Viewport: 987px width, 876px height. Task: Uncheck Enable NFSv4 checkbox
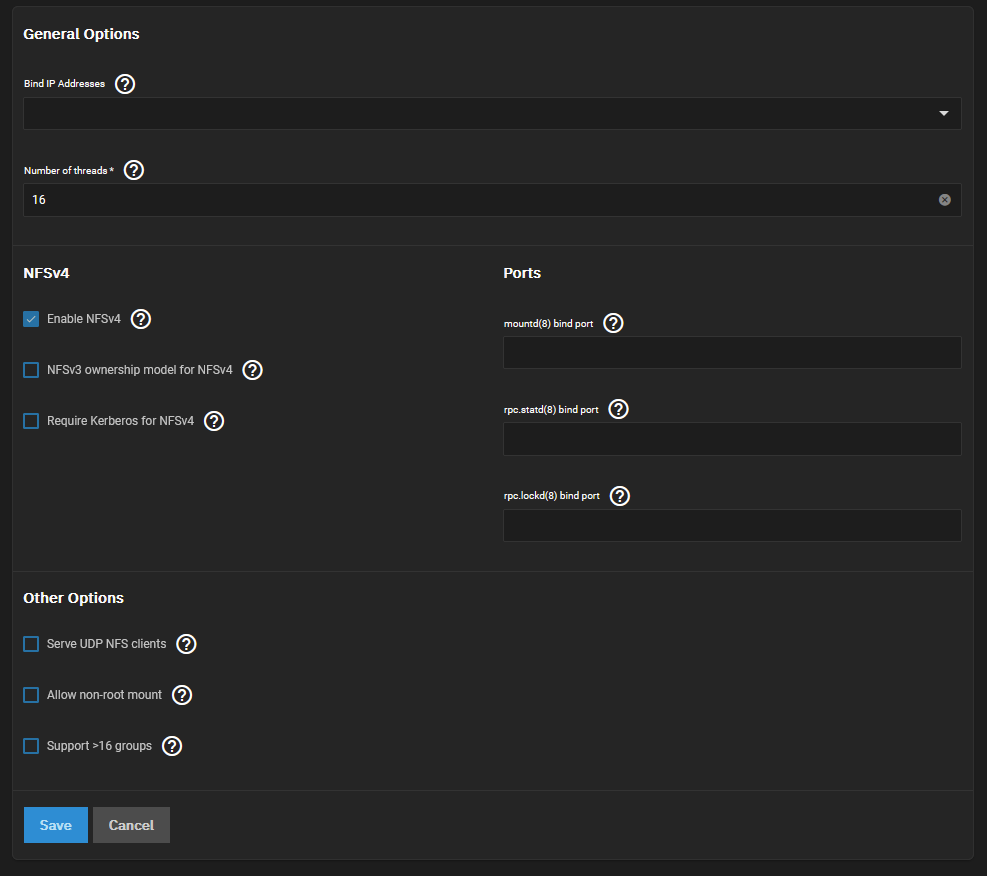tap(31, 319)
